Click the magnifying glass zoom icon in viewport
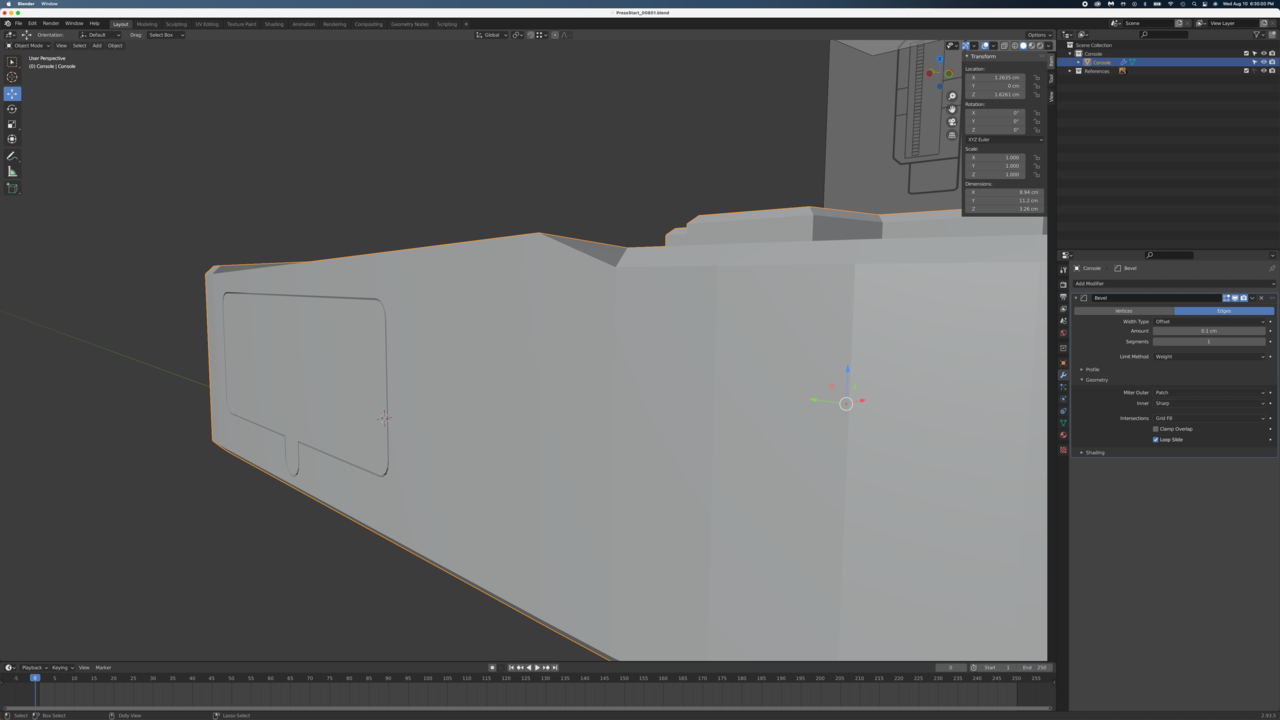This screenshot has height=720, width=1280. pyautogui.click(x=952, y=96)
